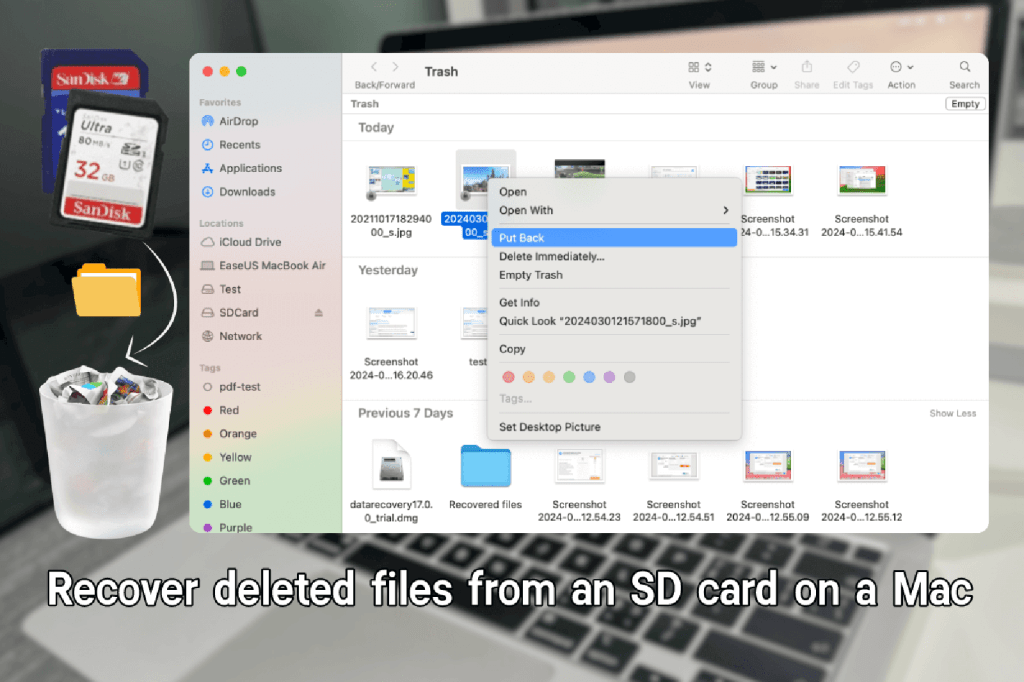Image resolution: width=1024 pixels, height=682 pixels.
Task: Choose Get Info in context menu
Action: pyautogui.click(x=519, y=302)
